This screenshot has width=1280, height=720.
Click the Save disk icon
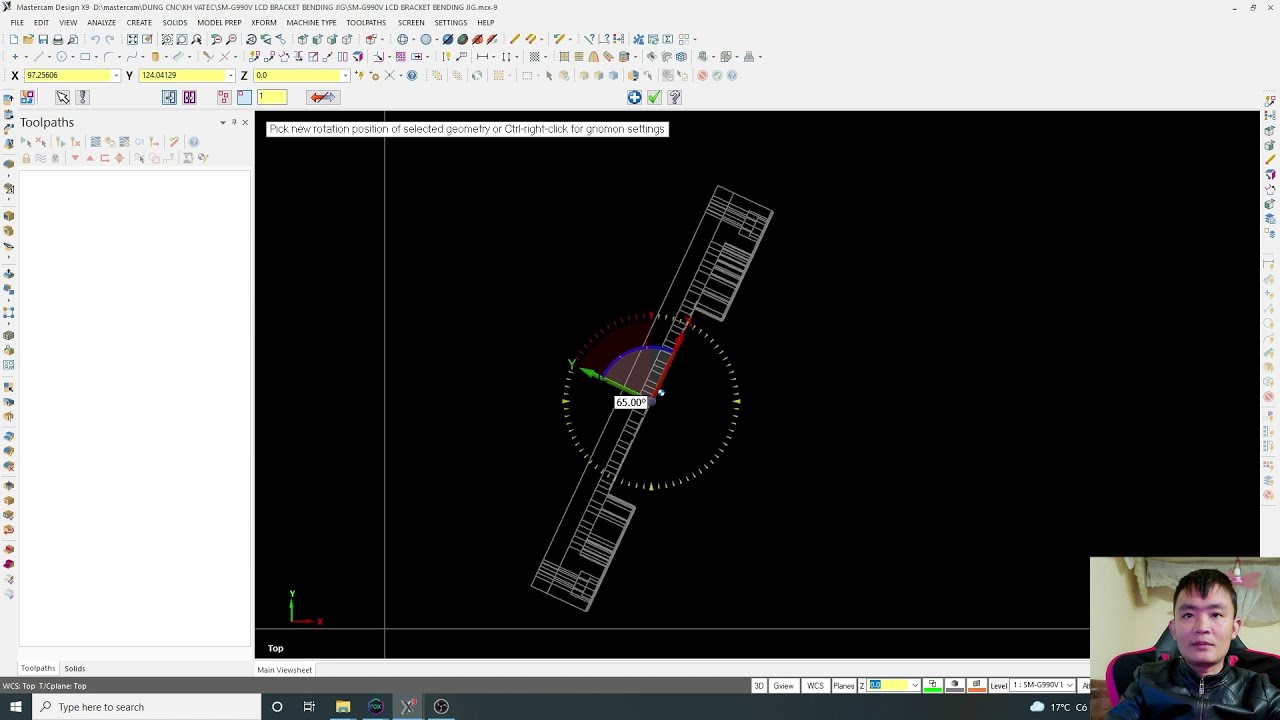(x=43, y=39)
